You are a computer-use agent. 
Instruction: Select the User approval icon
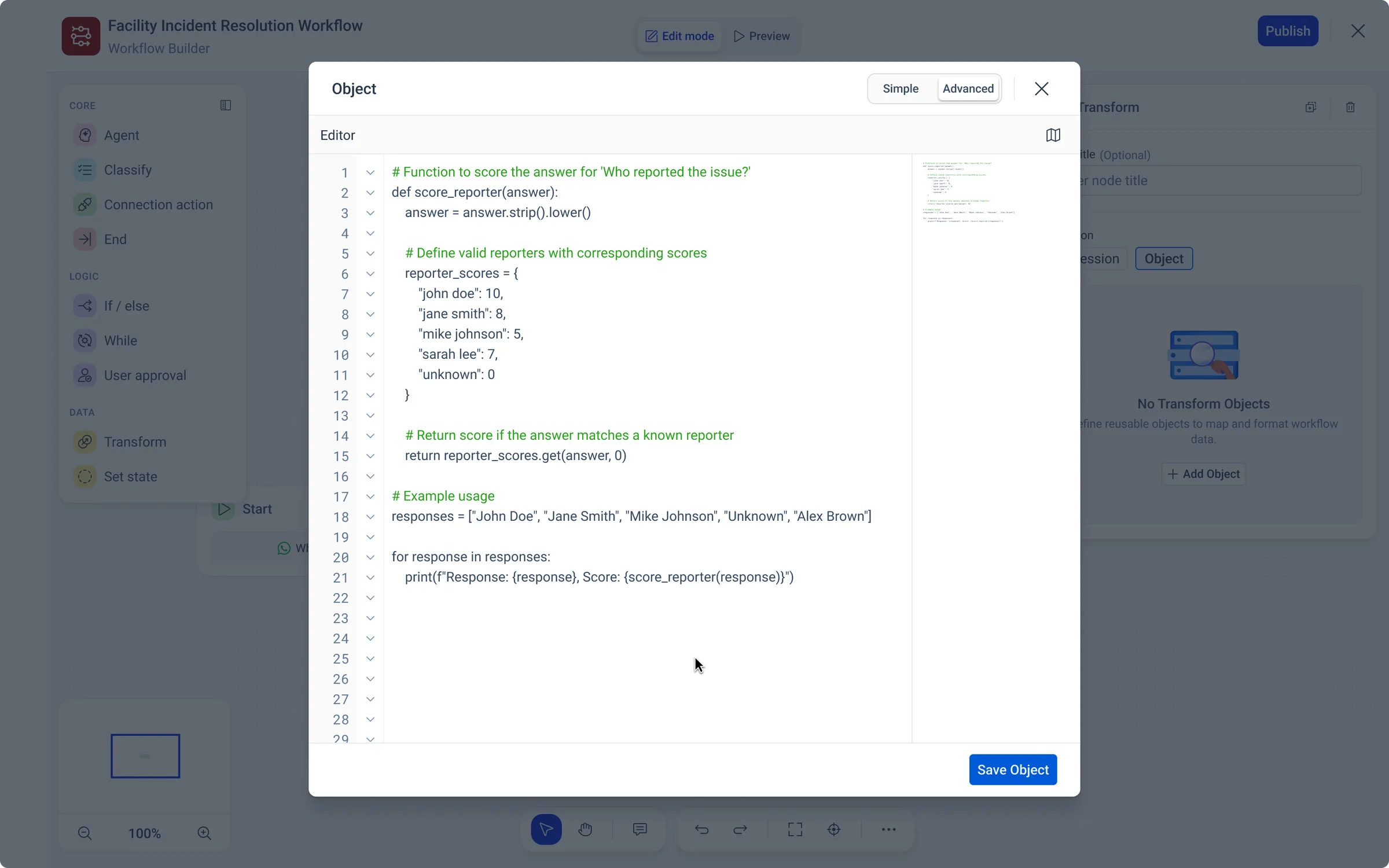(84, 375)
